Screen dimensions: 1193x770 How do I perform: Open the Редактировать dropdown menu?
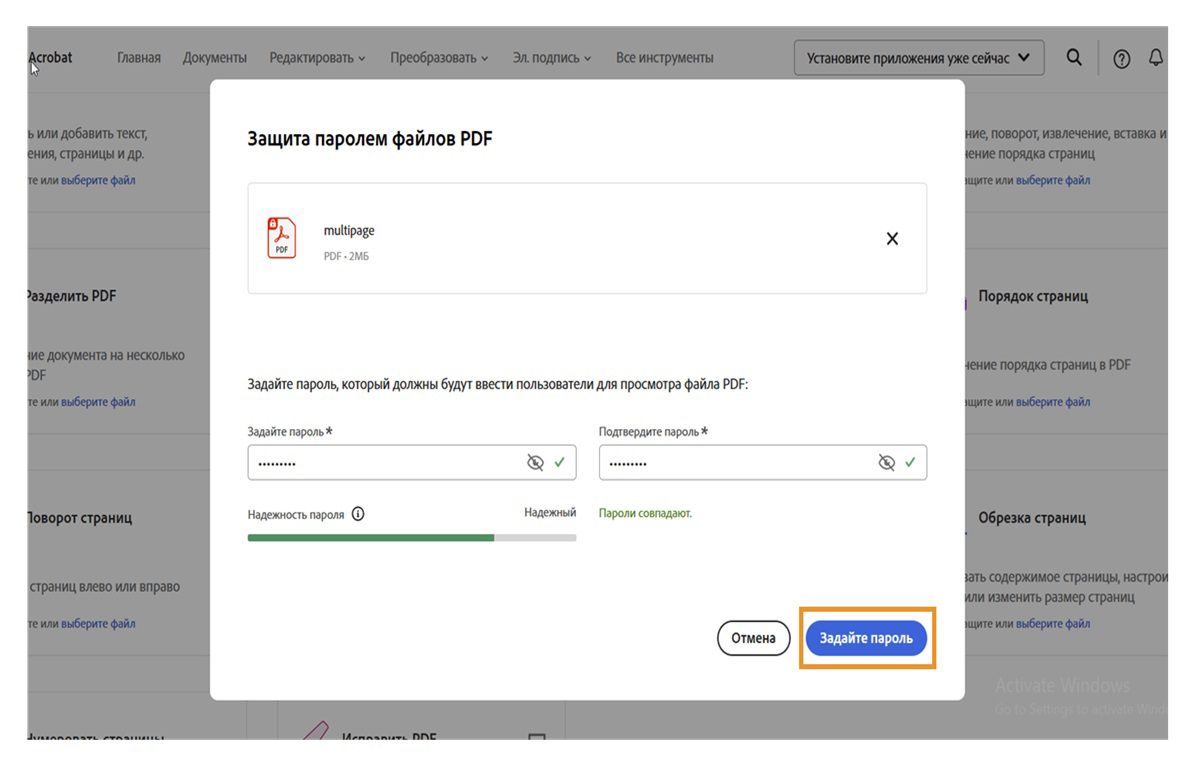[316, 57]
